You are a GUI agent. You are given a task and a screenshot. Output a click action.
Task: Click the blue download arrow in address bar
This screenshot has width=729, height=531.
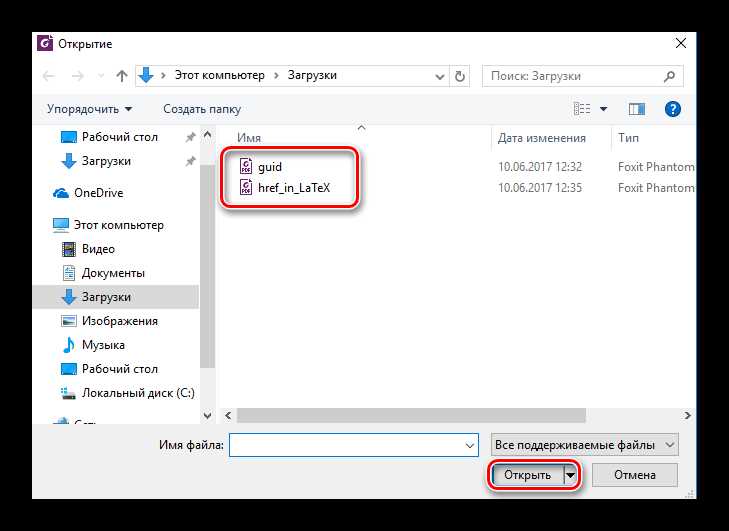pyautogui.click(x=146, y=75)
